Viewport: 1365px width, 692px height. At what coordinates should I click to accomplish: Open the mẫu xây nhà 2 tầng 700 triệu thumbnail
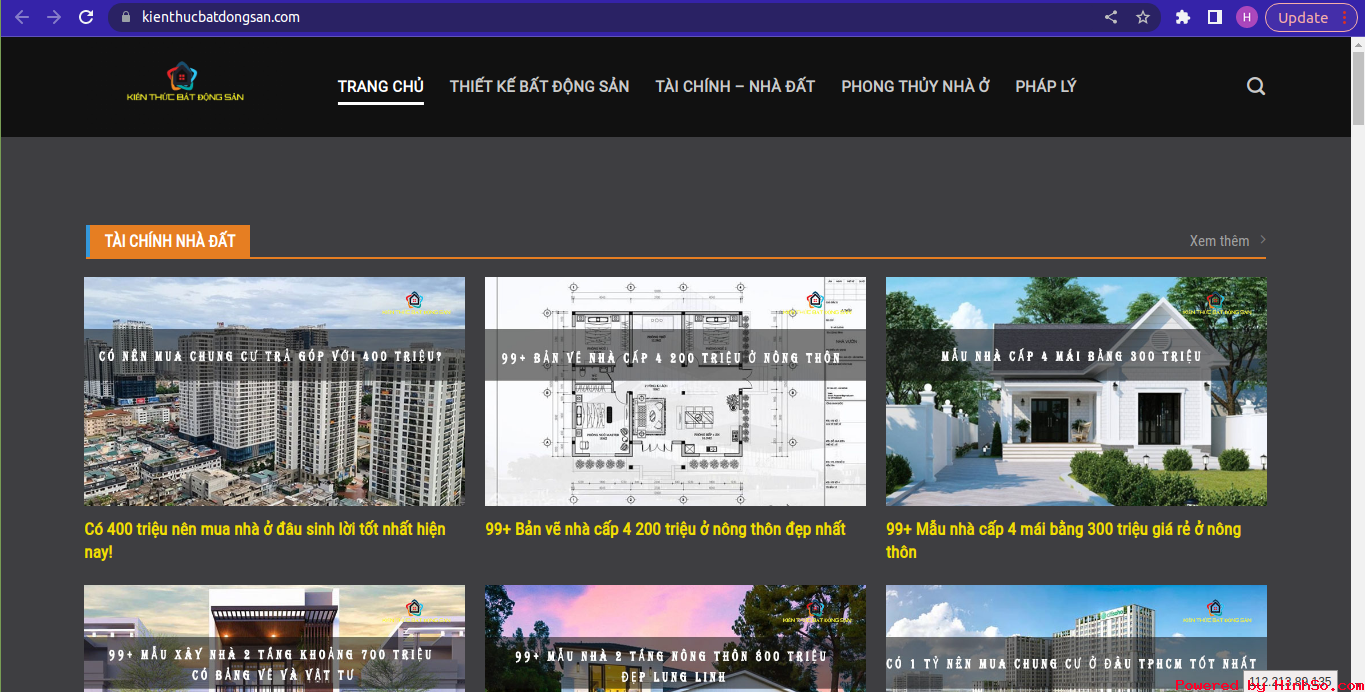[x=274, y=638]
